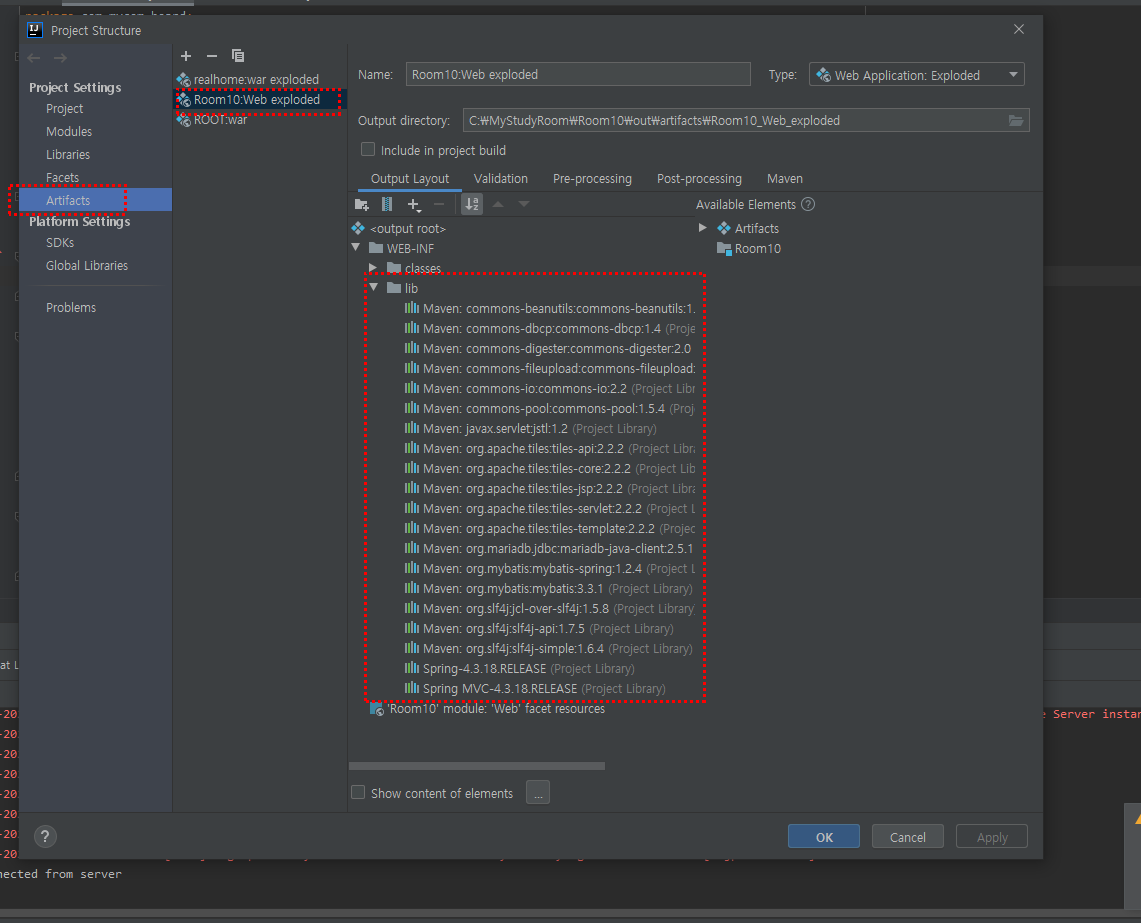Click the create directory icon in Output Layout
The width and height of the screenshot is (1141, 923).
[362, 205]
